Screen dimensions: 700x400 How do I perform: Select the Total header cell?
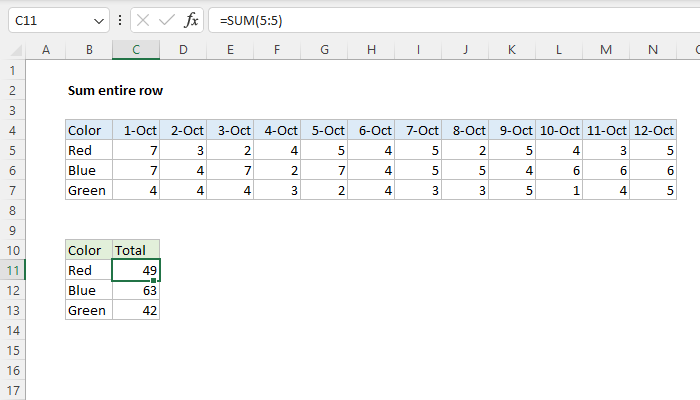[x=136, y=250]
